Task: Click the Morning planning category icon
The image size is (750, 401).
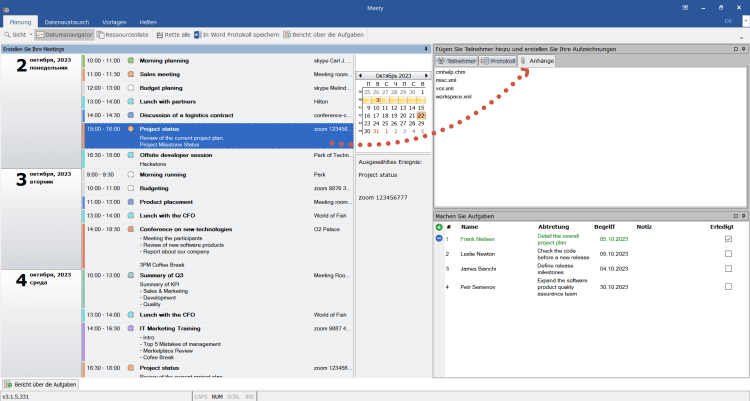Action: pos(131,61)
